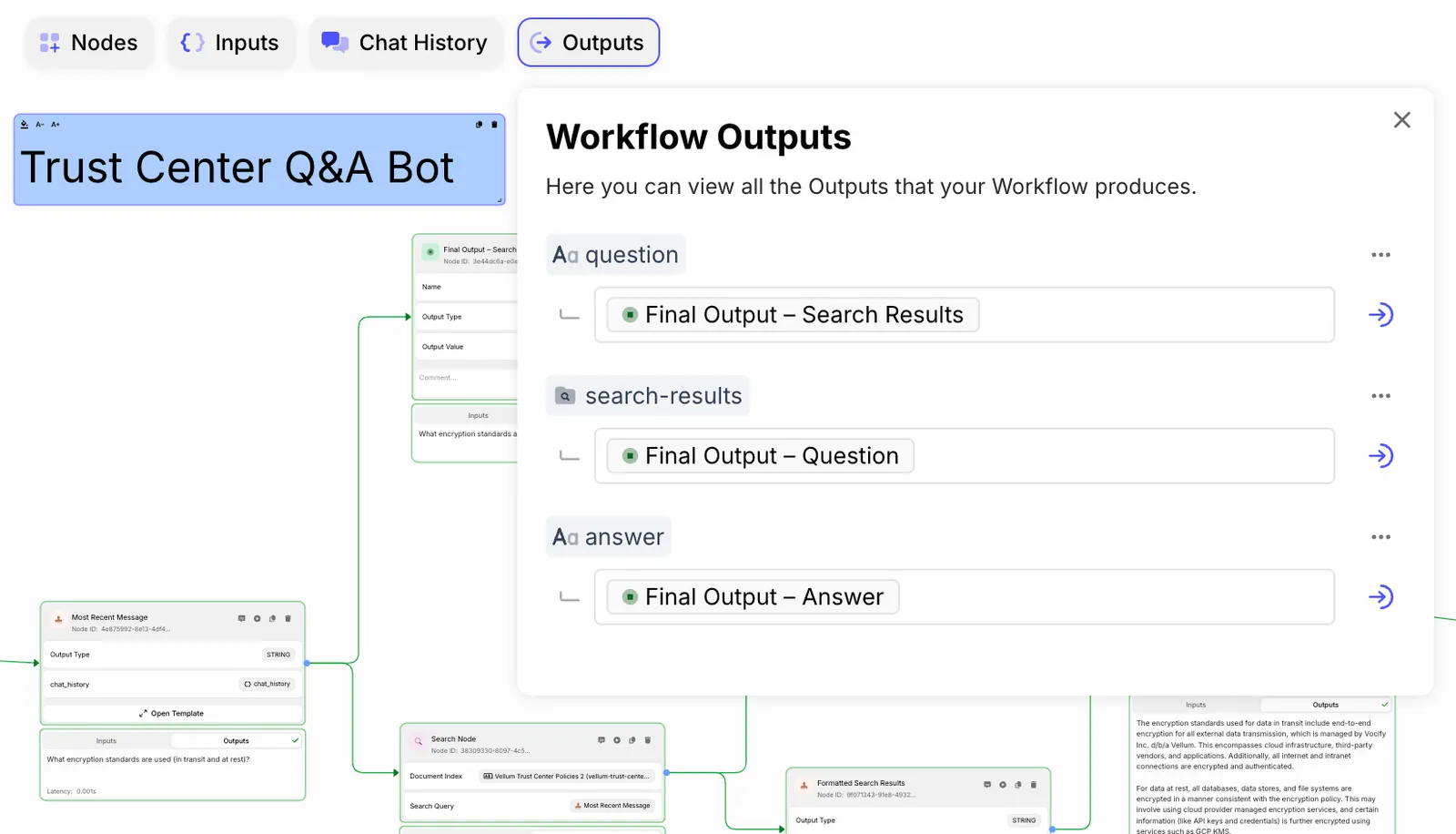
Task: Delete the Search Node
Action: (x=647, y=740)
